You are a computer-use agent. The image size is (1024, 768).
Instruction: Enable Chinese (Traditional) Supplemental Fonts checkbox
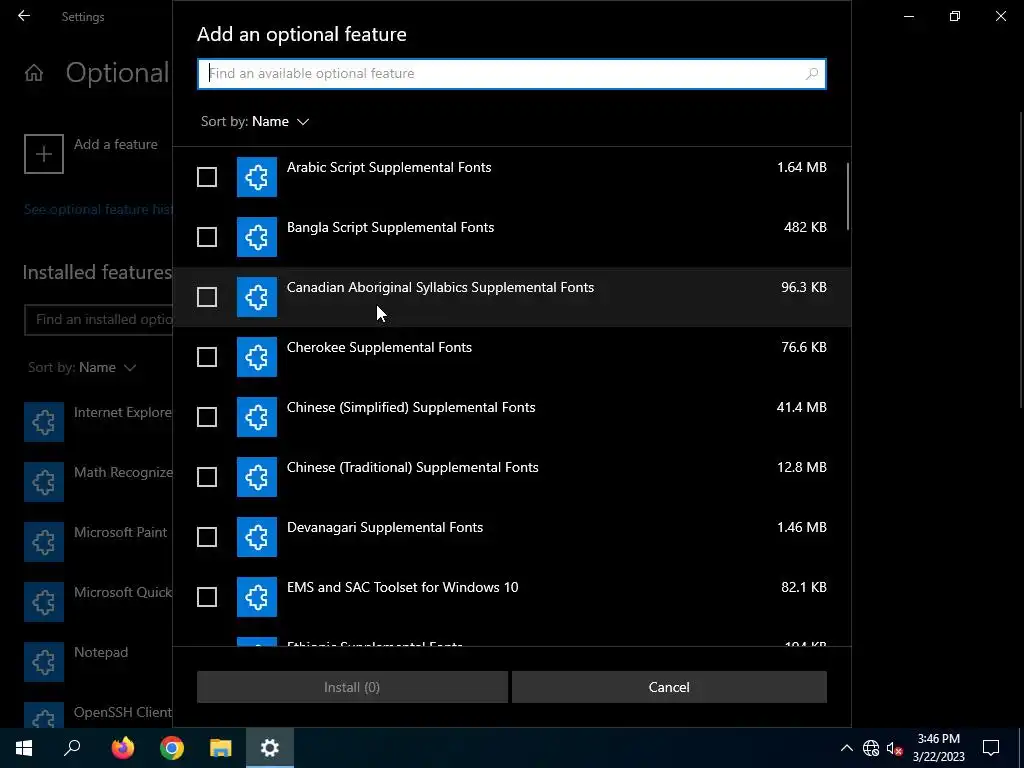pos(207,477)
